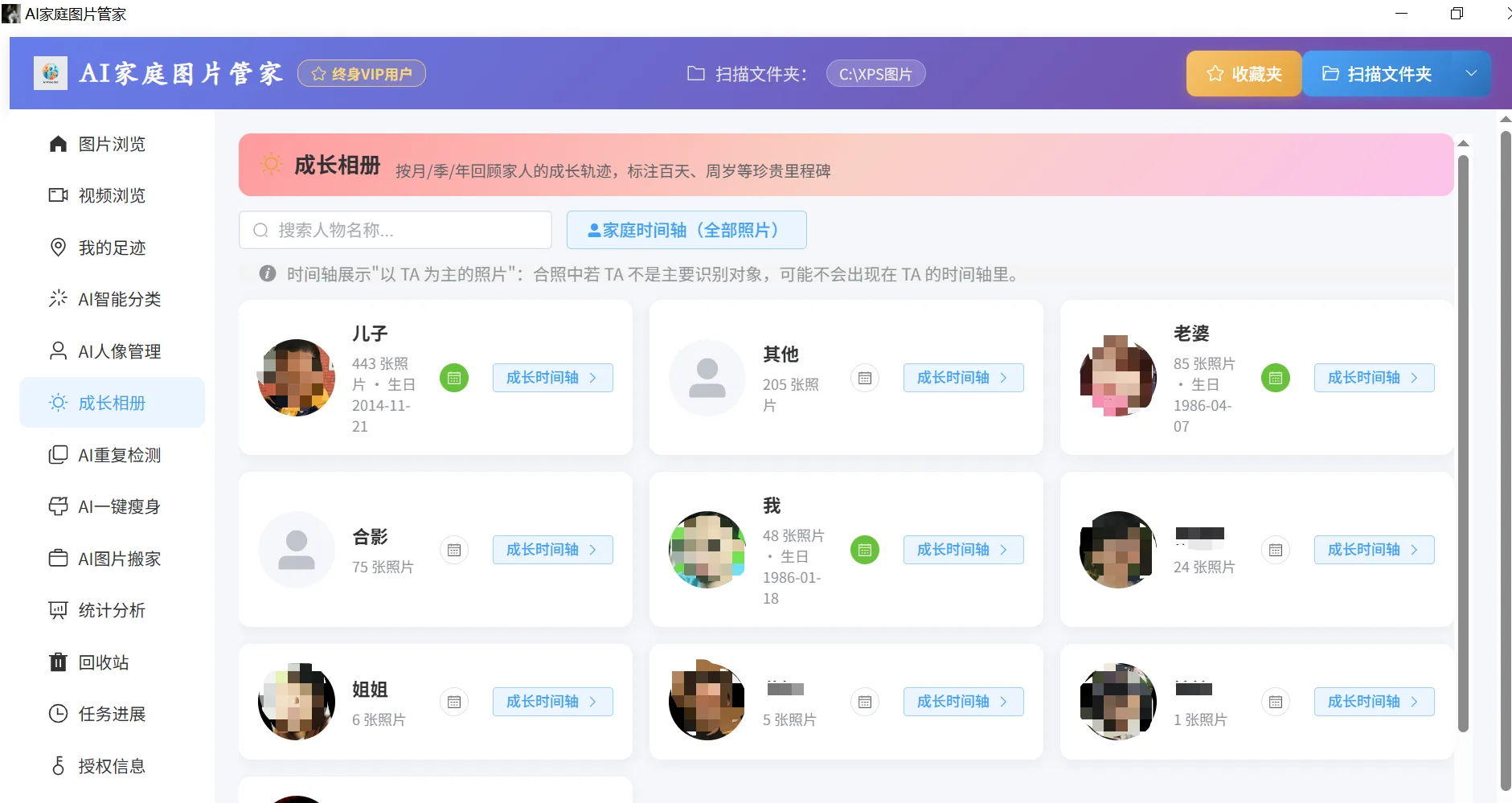Open 成长时间轴 for 儿子
This screenshot has width=1512, height=803.
(x=553, y=378)
